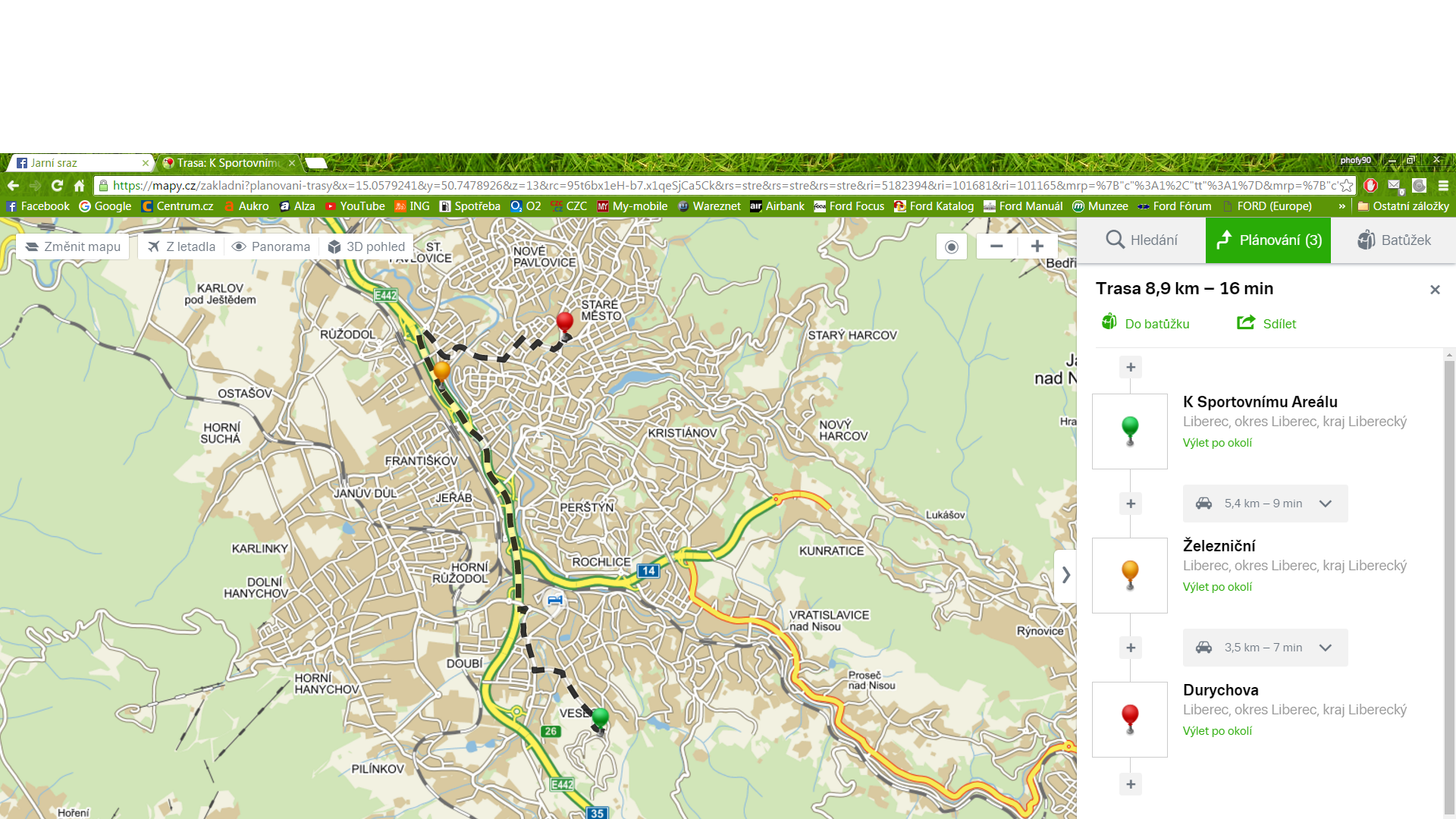Add waypoint with plus above K Sportovnímu Areálu

[1130, 367]
